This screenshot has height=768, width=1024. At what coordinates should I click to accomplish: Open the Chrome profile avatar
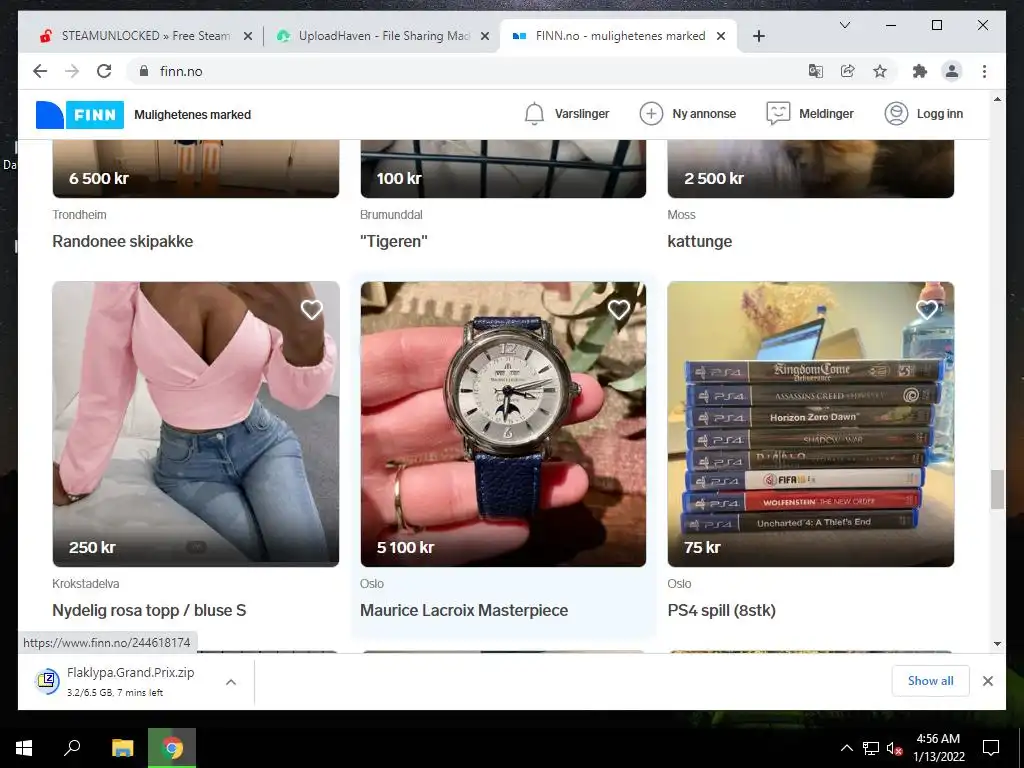click(x=952, y=71)
